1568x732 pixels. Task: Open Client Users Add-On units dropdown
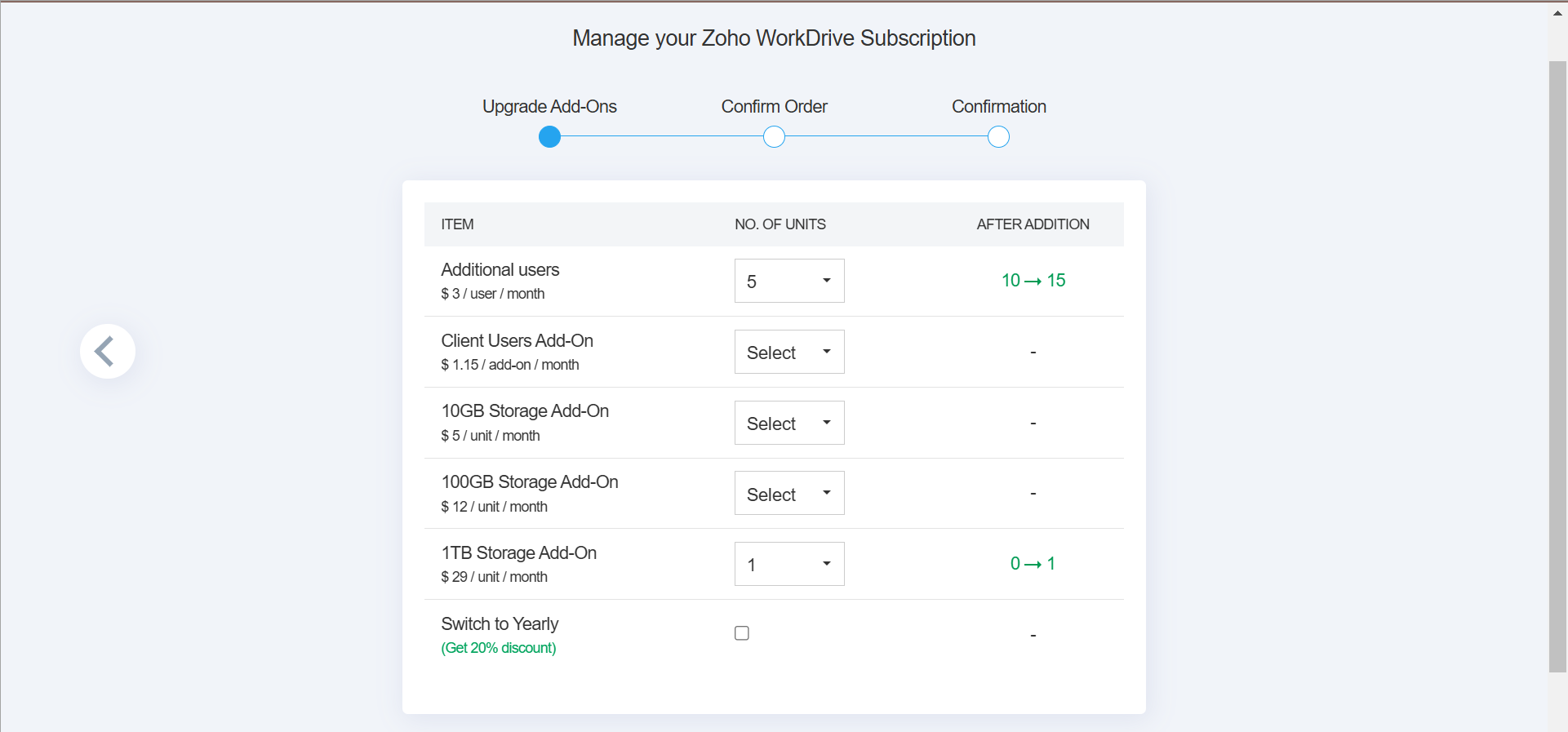click(x=788, y=352)
